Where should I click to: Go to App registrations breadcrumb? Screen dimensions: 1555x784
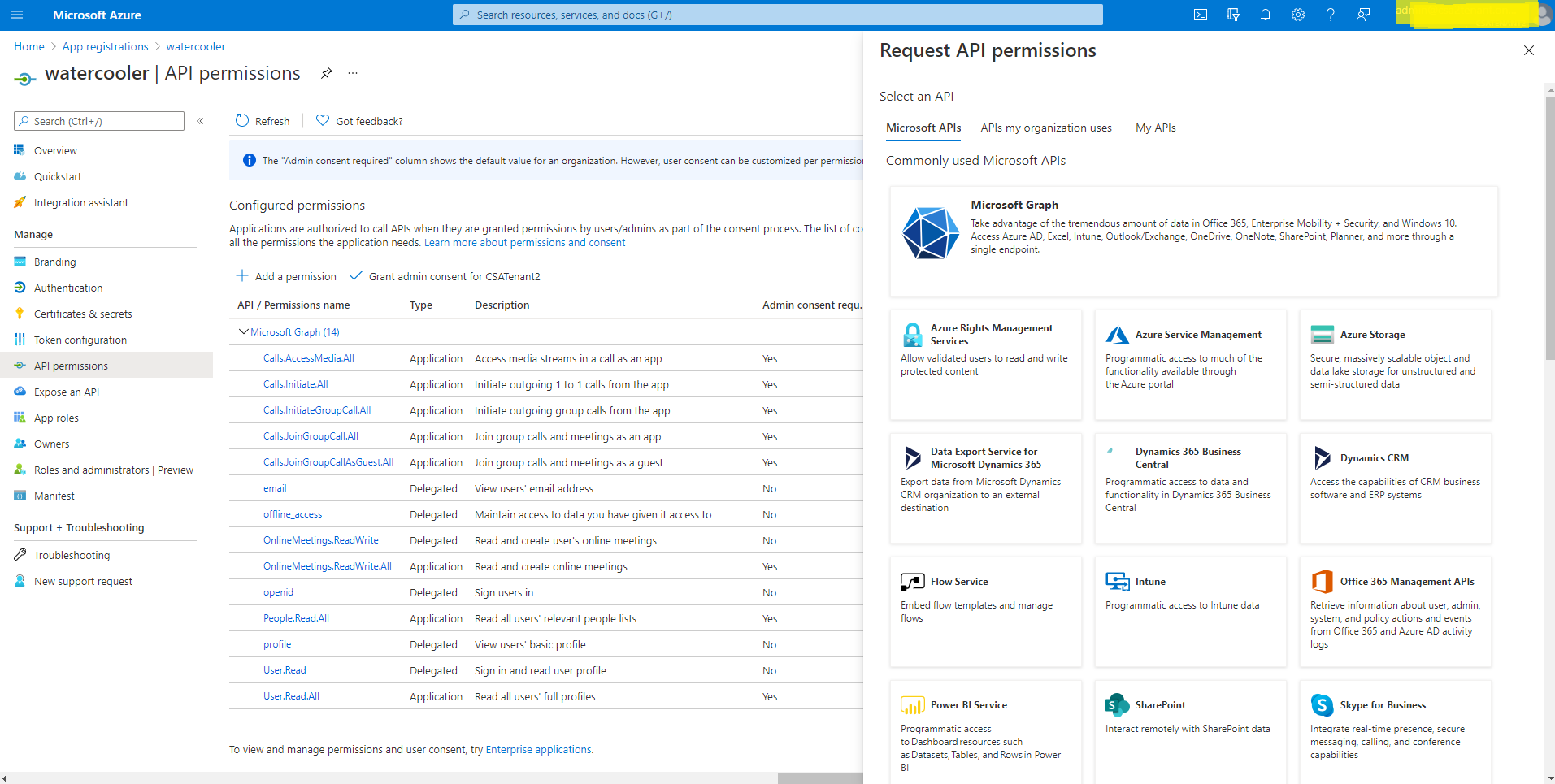[x=105, y=46]
